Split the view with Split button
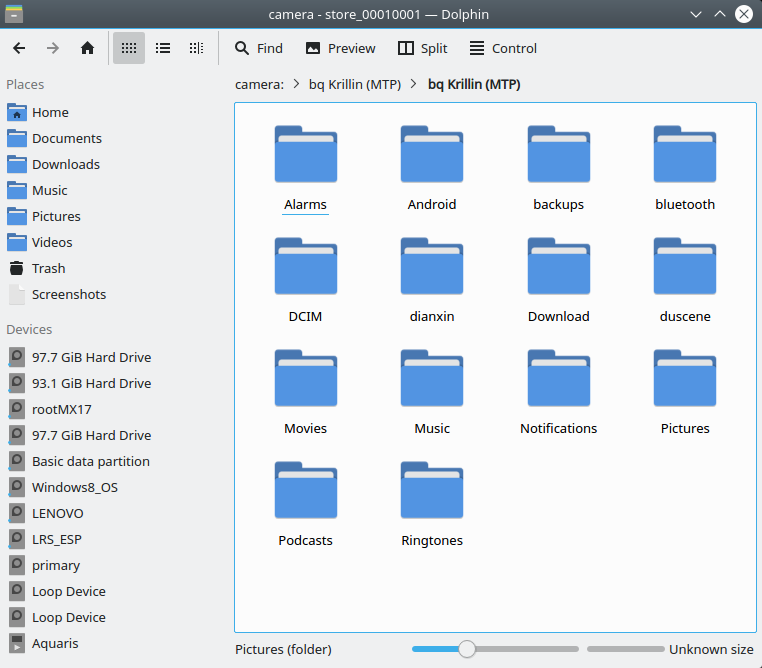Screen dimensions: 762x668 point(422,48)
